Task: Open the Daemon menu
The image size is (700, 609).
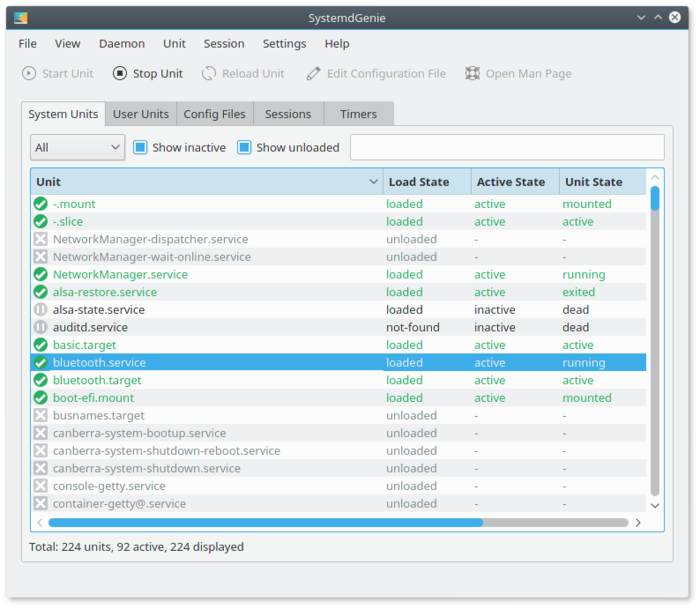Action: pyautogui.click(x=121, y=43)
